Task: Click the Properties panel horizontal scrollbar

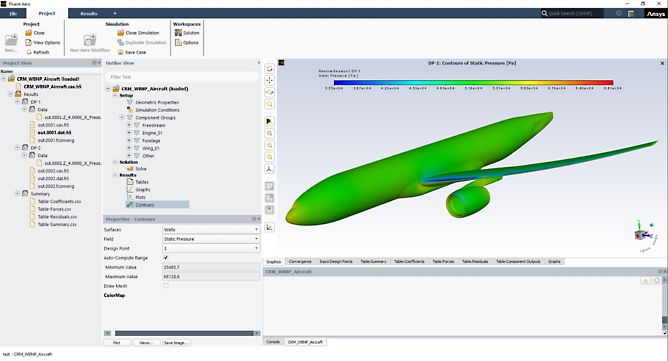Action: click(x=184, y=333)
